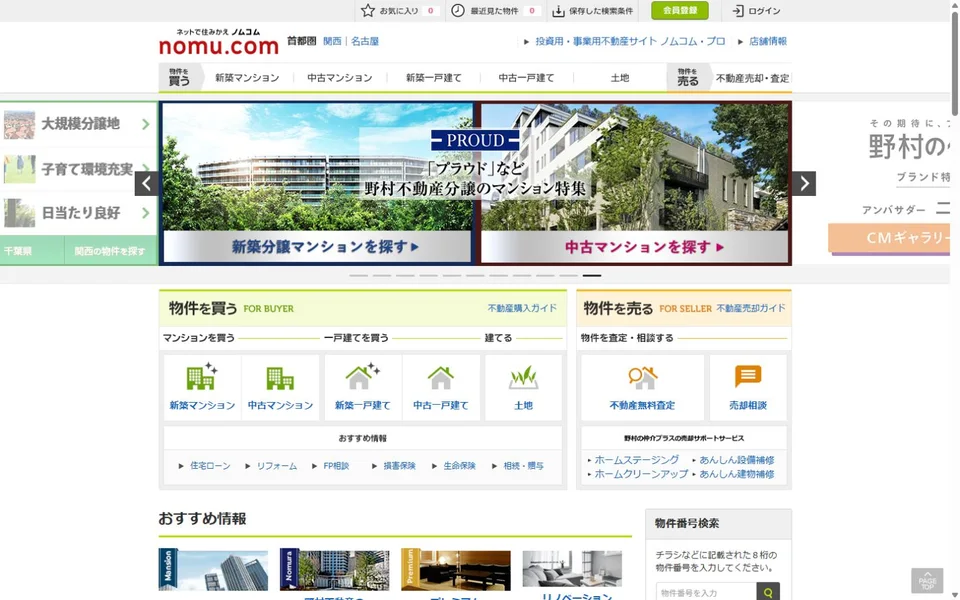Switch region to 関西
The height and width of the screenshot is (600, 960).
click(332, 41)
